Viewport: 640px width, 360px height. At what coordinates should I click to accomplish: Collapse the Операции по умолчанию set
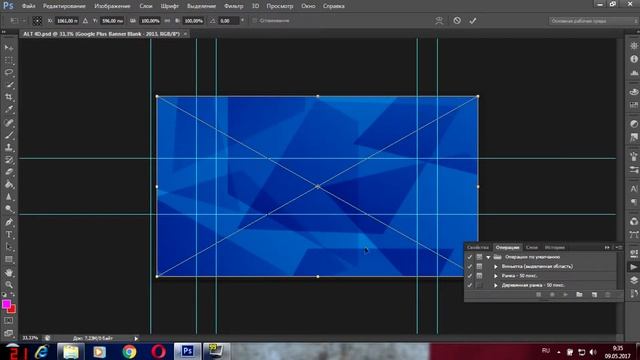488,257
